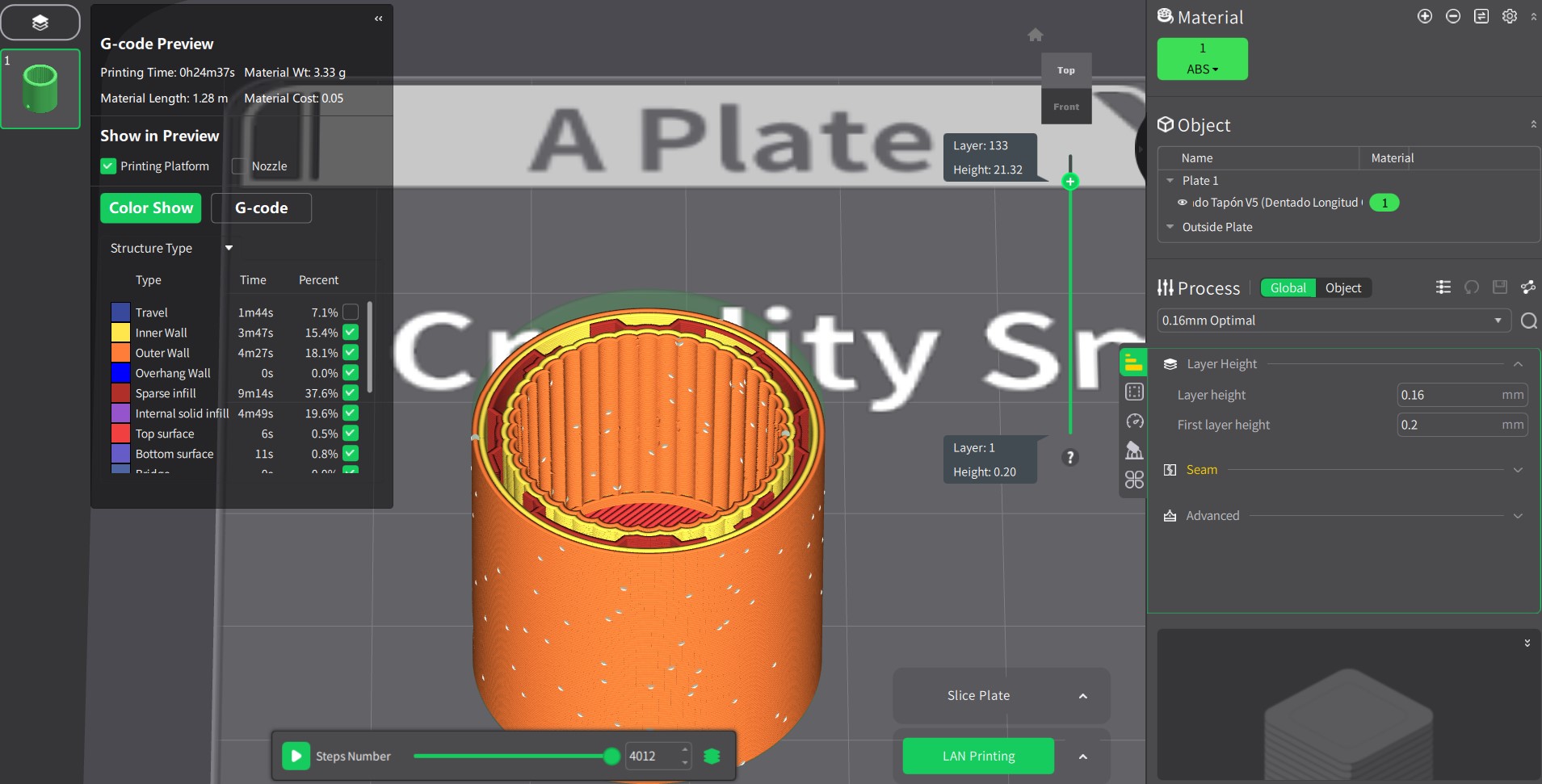Click the Outer Wall orange color swatch
This screenshot has width=1542, height=784.
[120, 353]
